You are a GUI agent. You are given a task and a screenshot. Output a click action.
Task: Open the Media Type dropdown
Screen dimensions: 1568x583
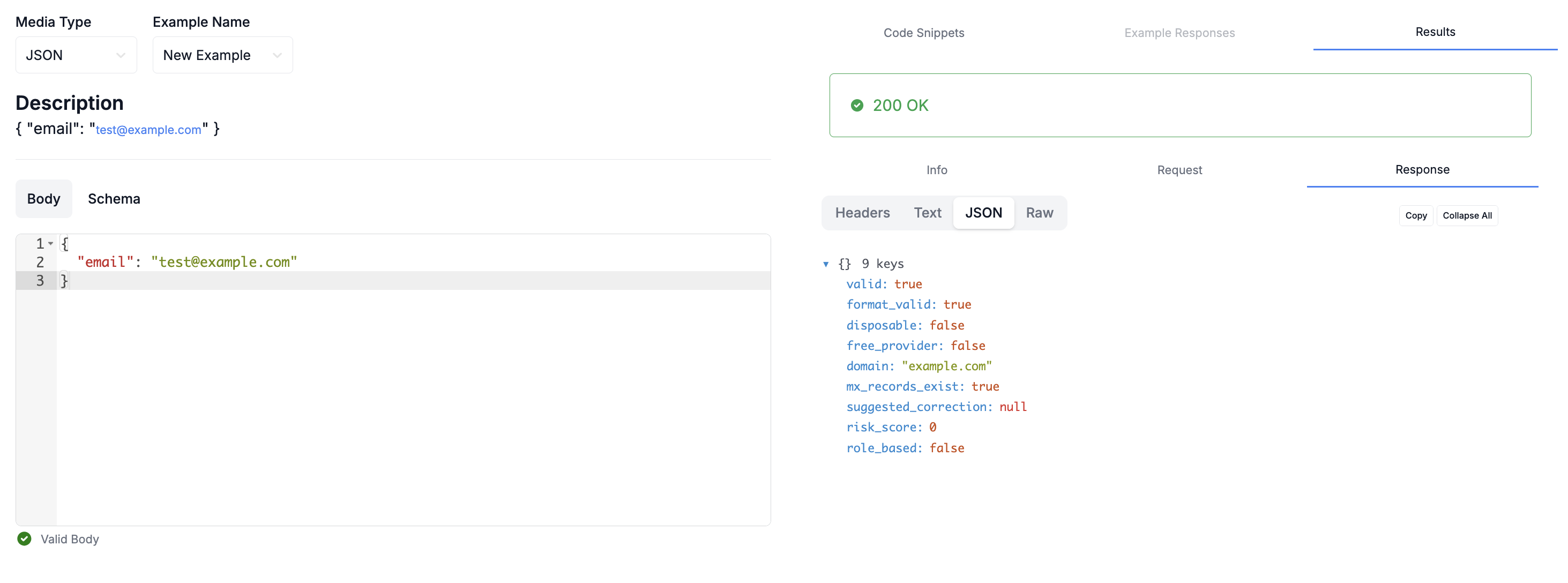76,55
